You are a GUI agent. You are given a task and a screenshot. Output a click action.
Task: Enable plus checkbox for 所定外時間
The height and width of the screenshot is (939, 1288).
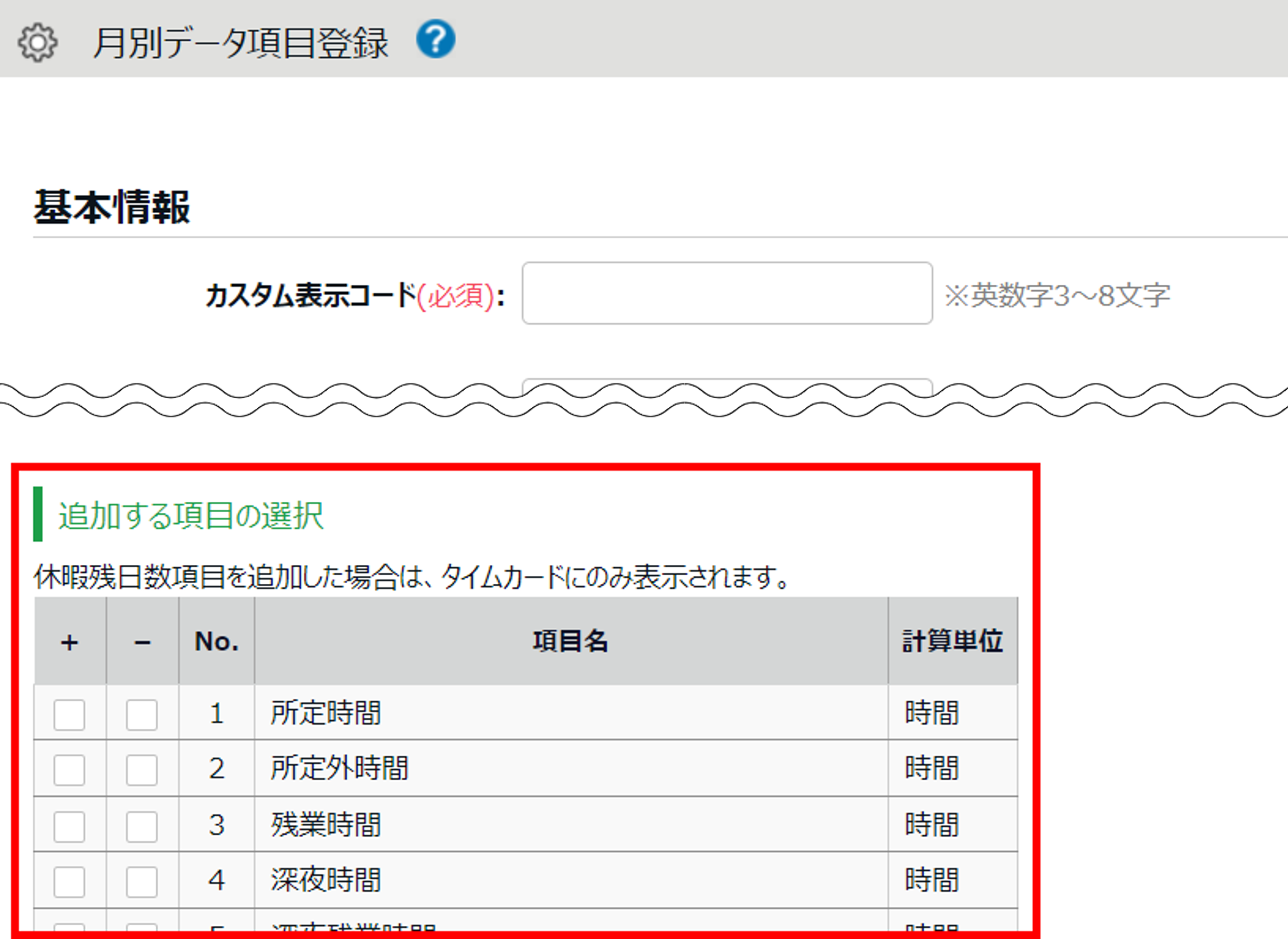point(69,769)
